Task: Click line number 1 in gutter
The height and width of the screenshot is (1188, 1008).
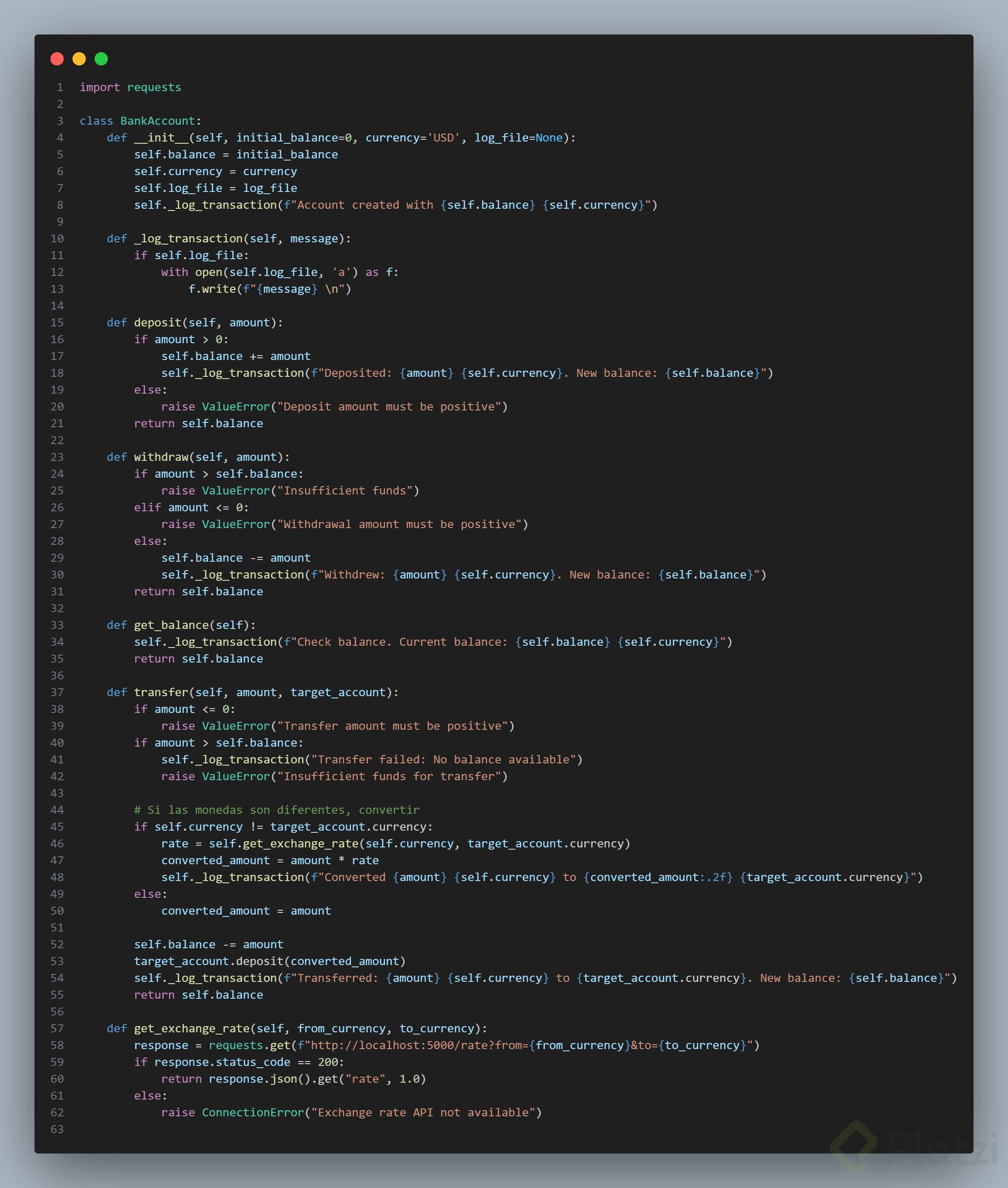Action: click(59, 88)
